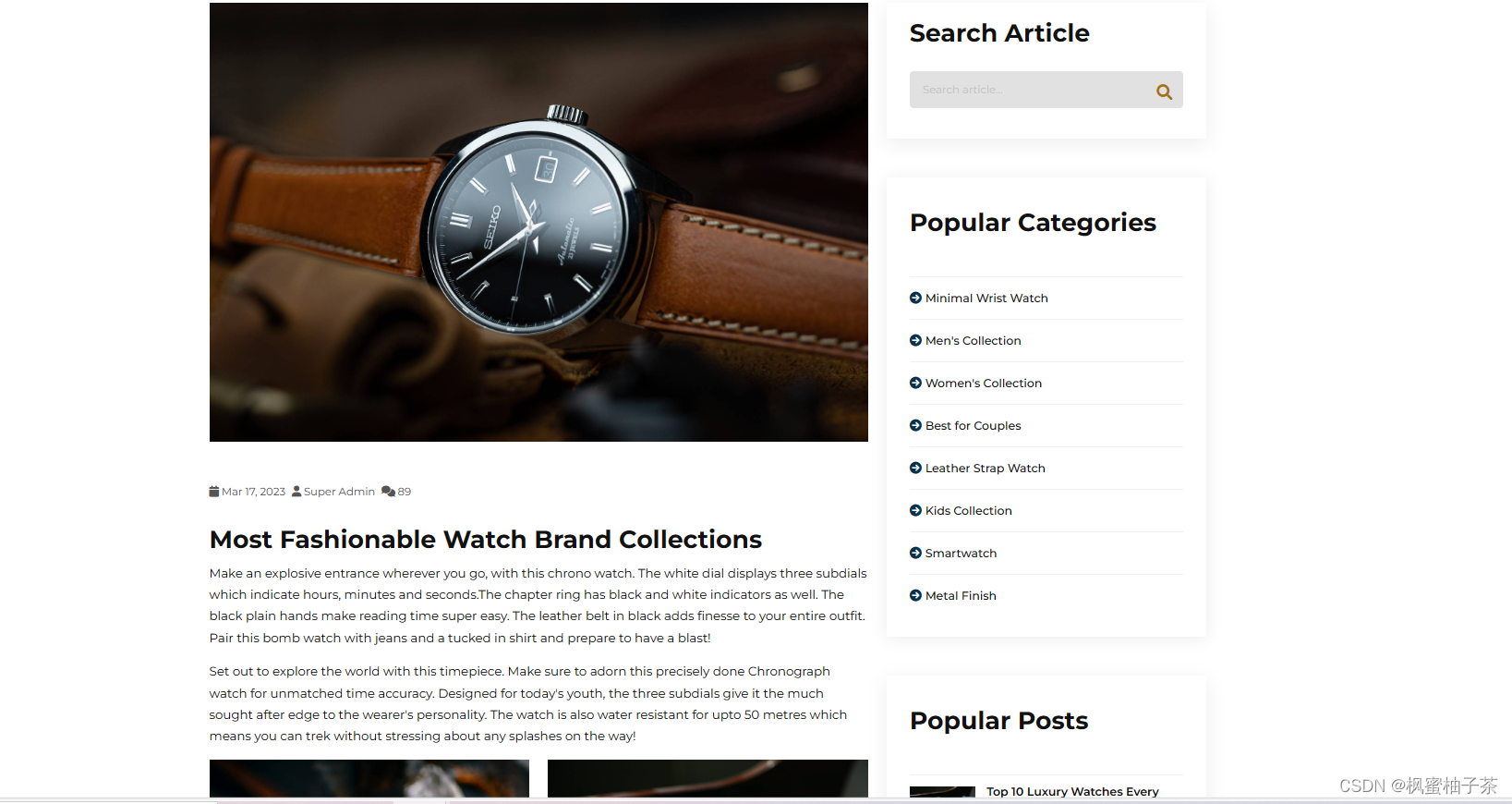Click the search magnifier icon
Viewport: 1512px width, 804px height.
click(1164, 91)
